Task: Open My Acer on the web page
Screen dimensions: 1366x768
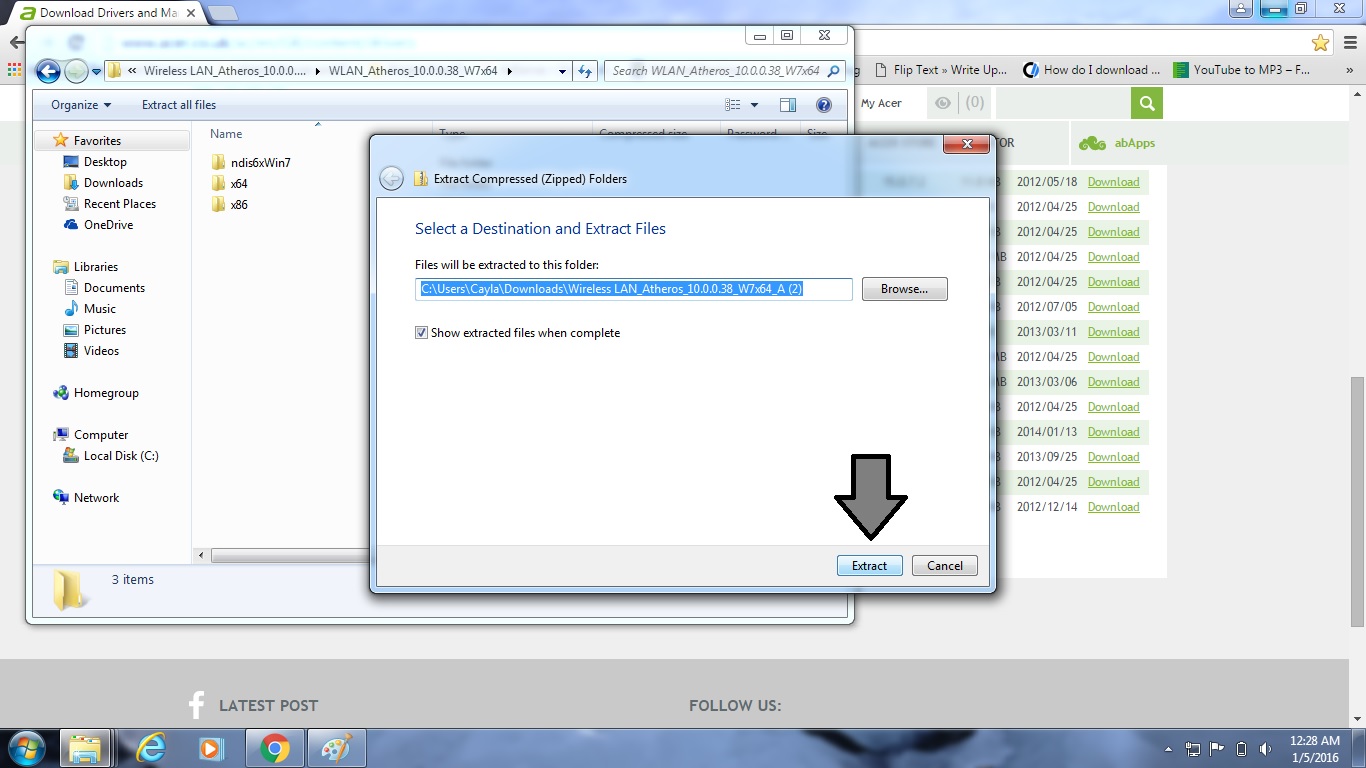Action: 881,103
